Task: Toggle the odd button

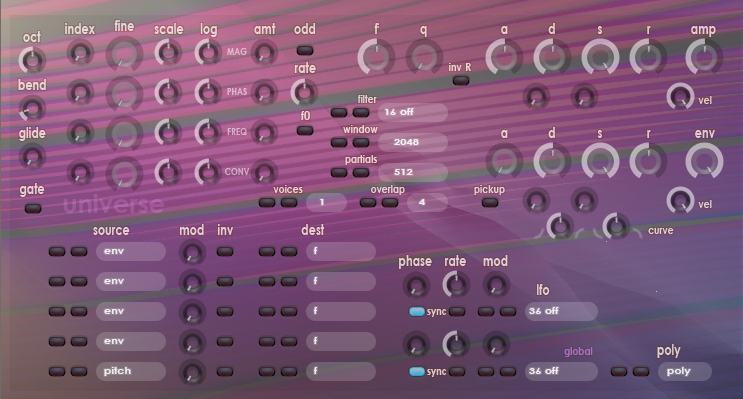Action: [305, 50]
